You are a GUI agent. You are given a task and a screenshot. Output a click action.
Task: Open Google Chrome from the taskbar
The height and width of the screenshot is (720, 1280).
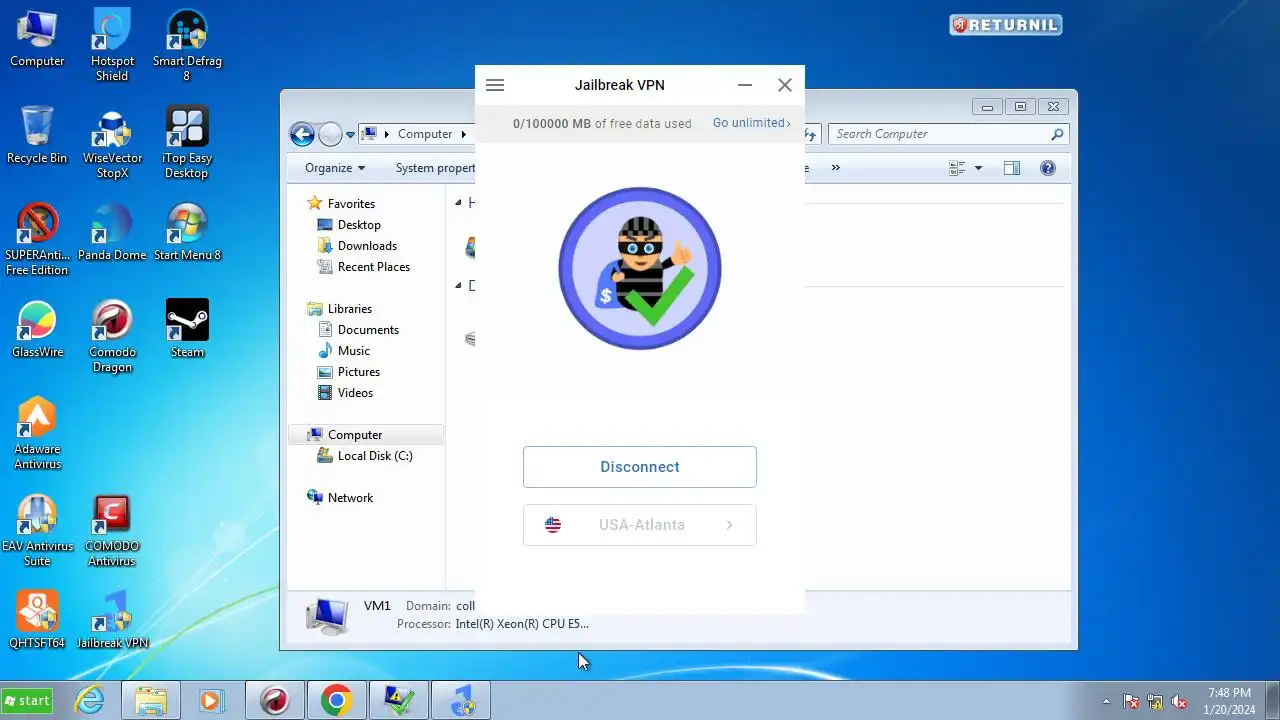336,701
